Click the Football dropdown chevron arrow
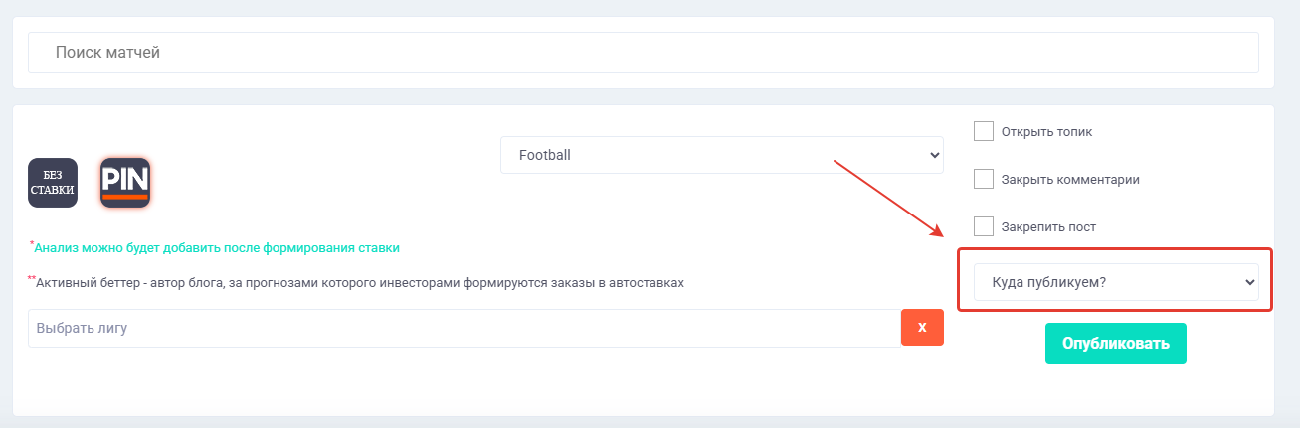The width and height of the screenshot is (1300, 428). [x=934, y=155]
